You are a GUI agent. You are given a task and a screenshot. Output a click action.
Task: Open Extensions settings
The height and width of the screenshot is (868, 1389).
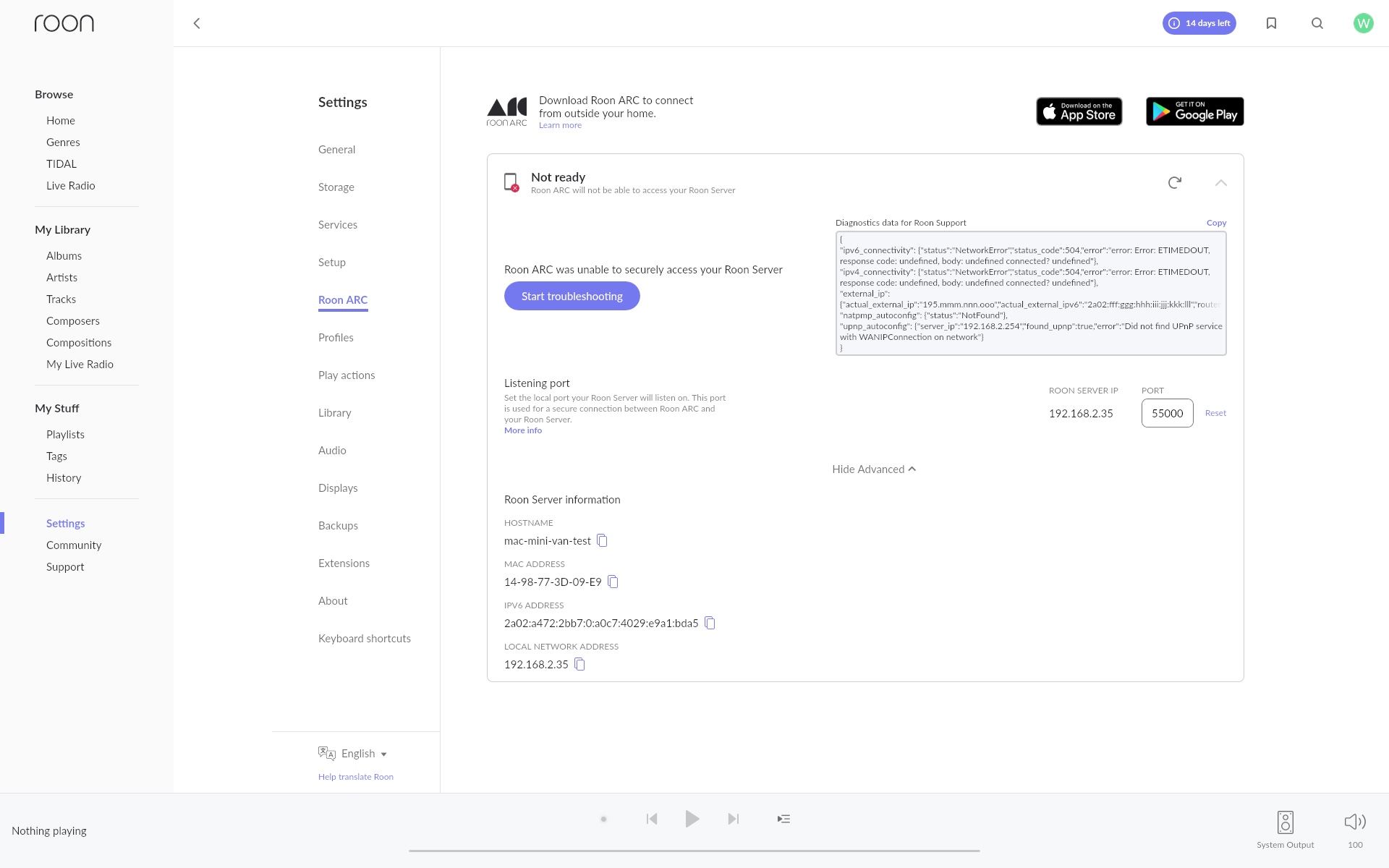click(344, 563)
